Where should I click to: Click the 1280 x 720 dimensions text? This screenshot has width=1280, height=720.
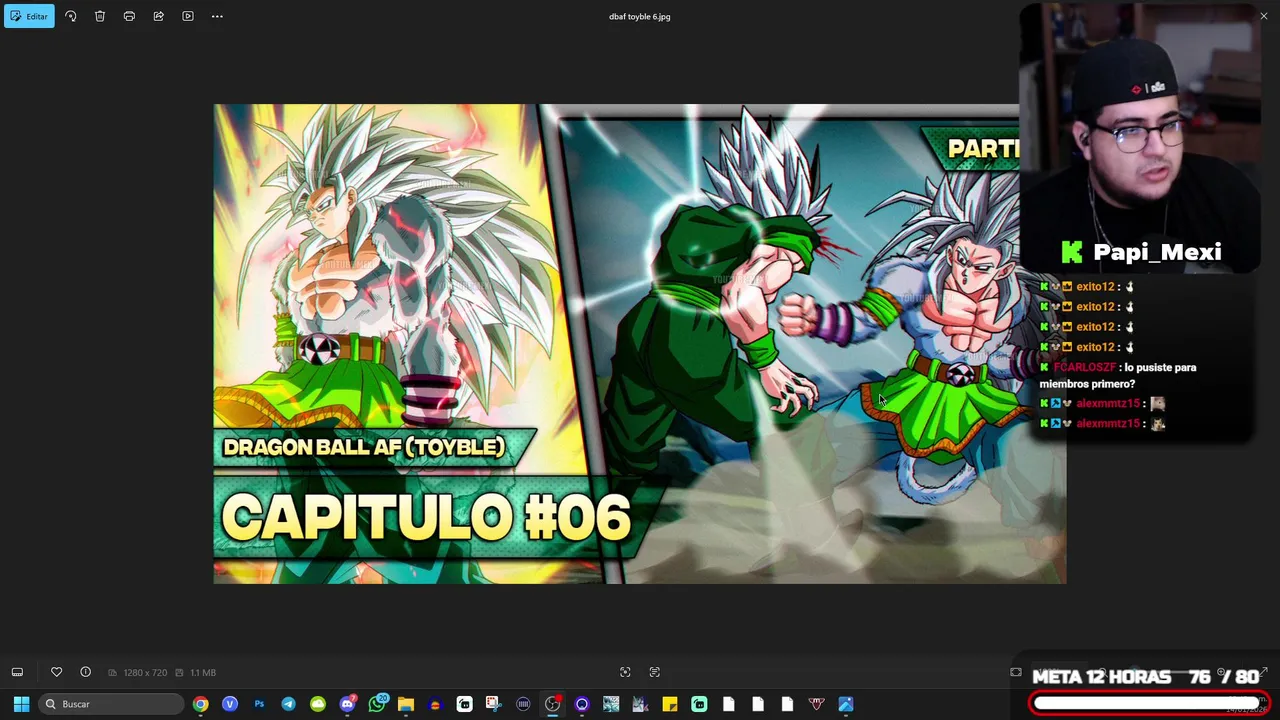click(x=145, y=673)
